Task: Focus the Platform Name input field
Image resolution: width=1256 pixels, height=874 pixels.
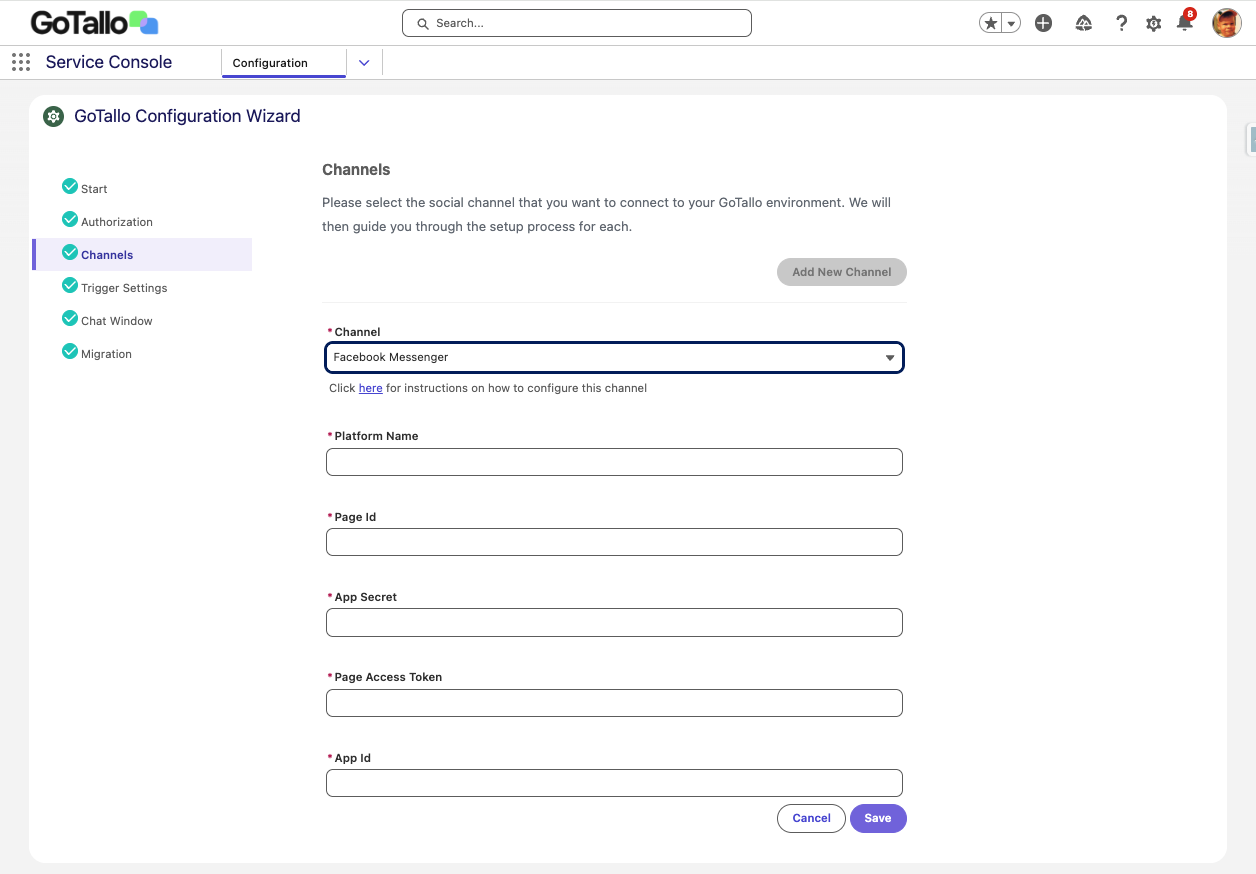Action: [x=614, y=462]
